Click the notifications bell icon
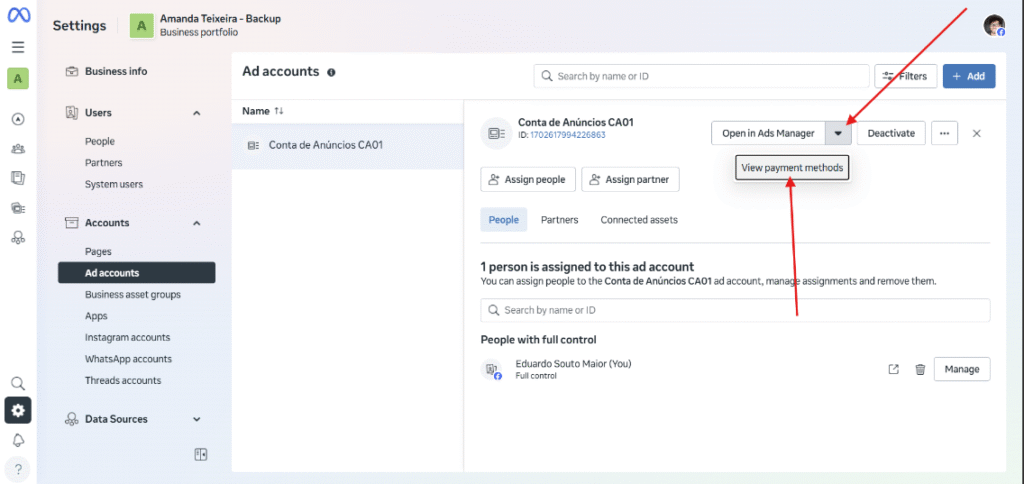The image size is (1024, 484). tap(18, 440)
